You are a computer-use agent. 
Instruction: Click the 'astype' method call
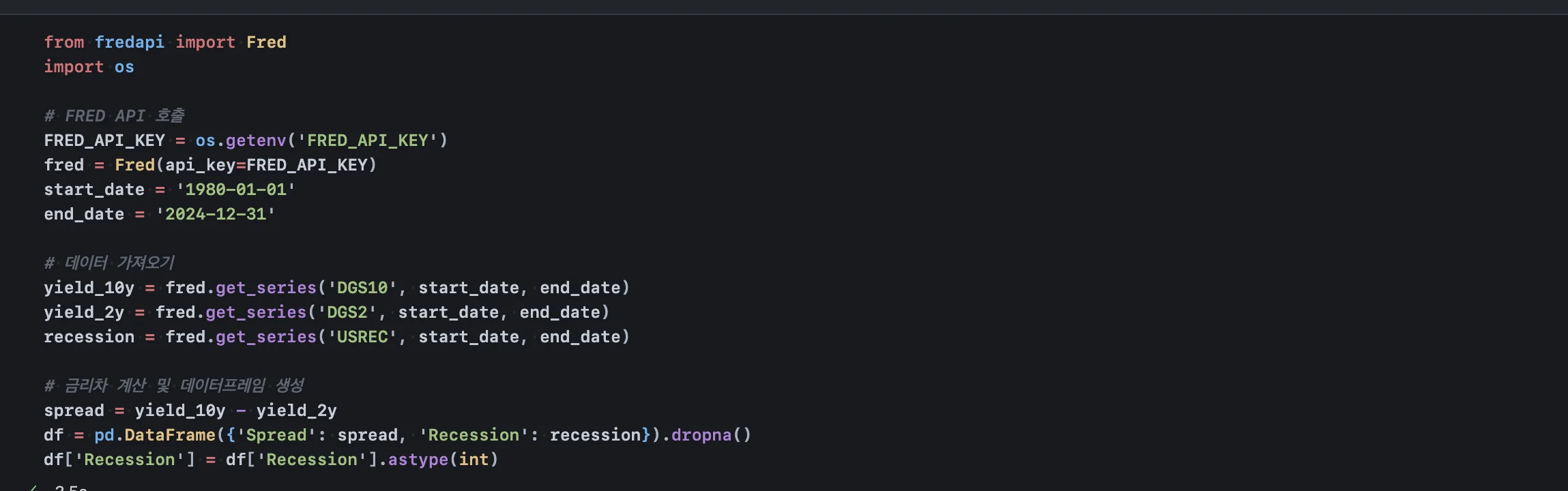(418, 460)
